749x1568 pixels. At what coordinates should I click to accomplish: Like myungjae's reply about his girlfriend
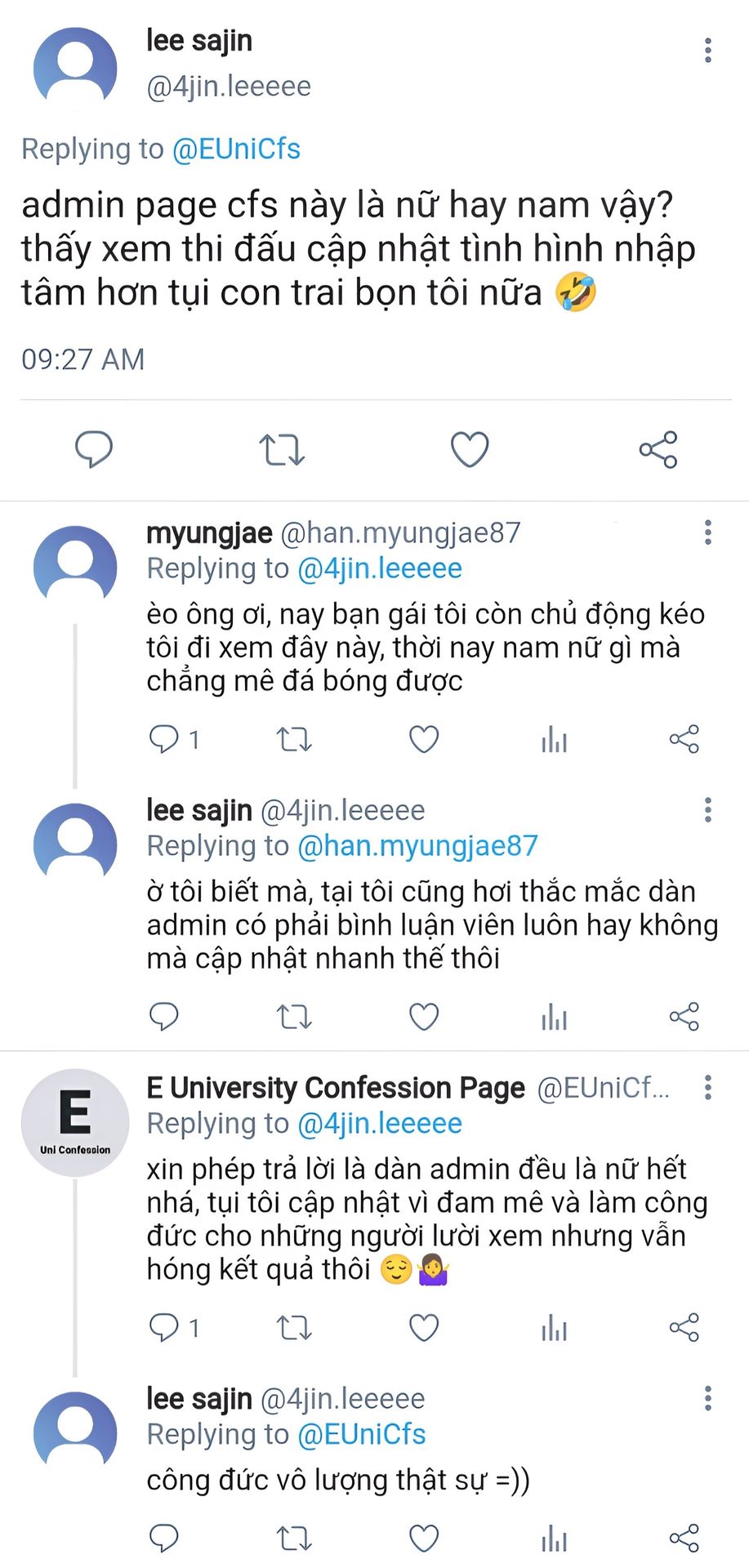point(424,740)
